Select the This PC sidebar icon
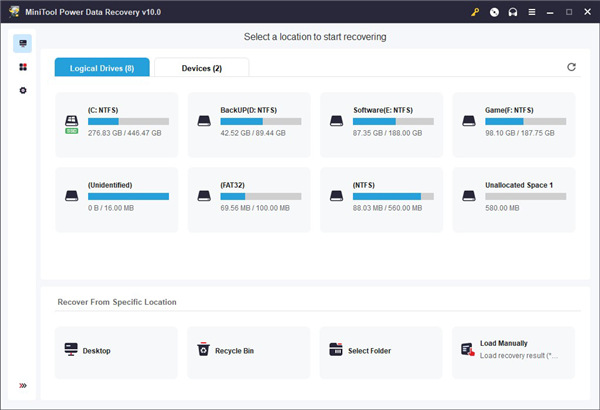The height and width of the screenshot is (410, 600). coord(22,44)
